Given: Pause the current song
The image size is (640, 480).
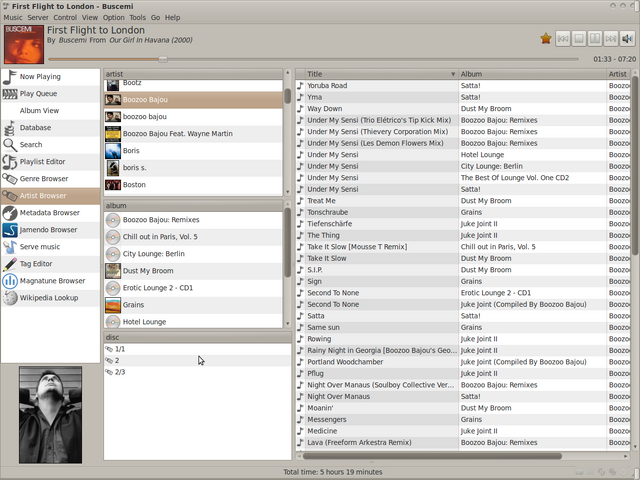Looking at the screenshot, I should [x=595, y=39].
